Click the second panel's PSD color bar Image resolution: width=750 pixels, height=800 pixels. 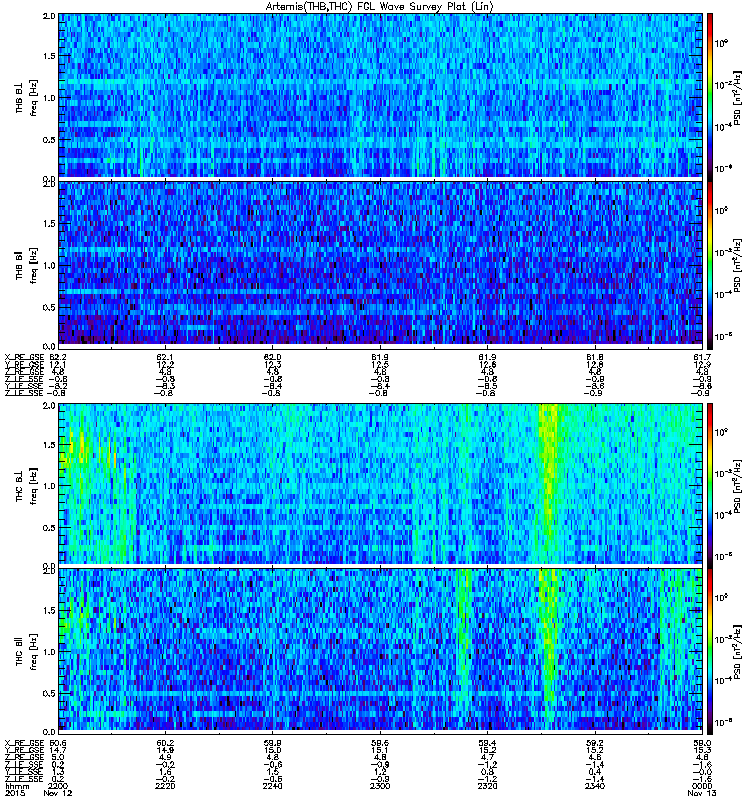710,263
